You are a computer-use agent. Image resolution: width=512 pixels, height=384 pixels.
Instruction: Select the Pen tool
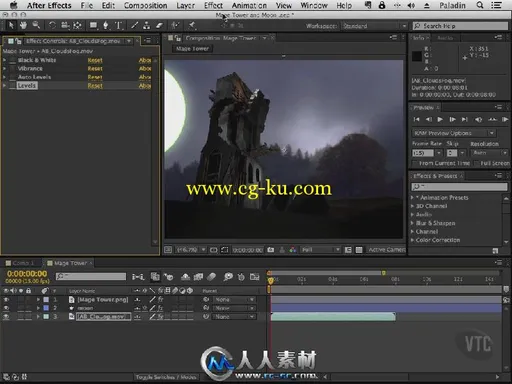(106, 25)
